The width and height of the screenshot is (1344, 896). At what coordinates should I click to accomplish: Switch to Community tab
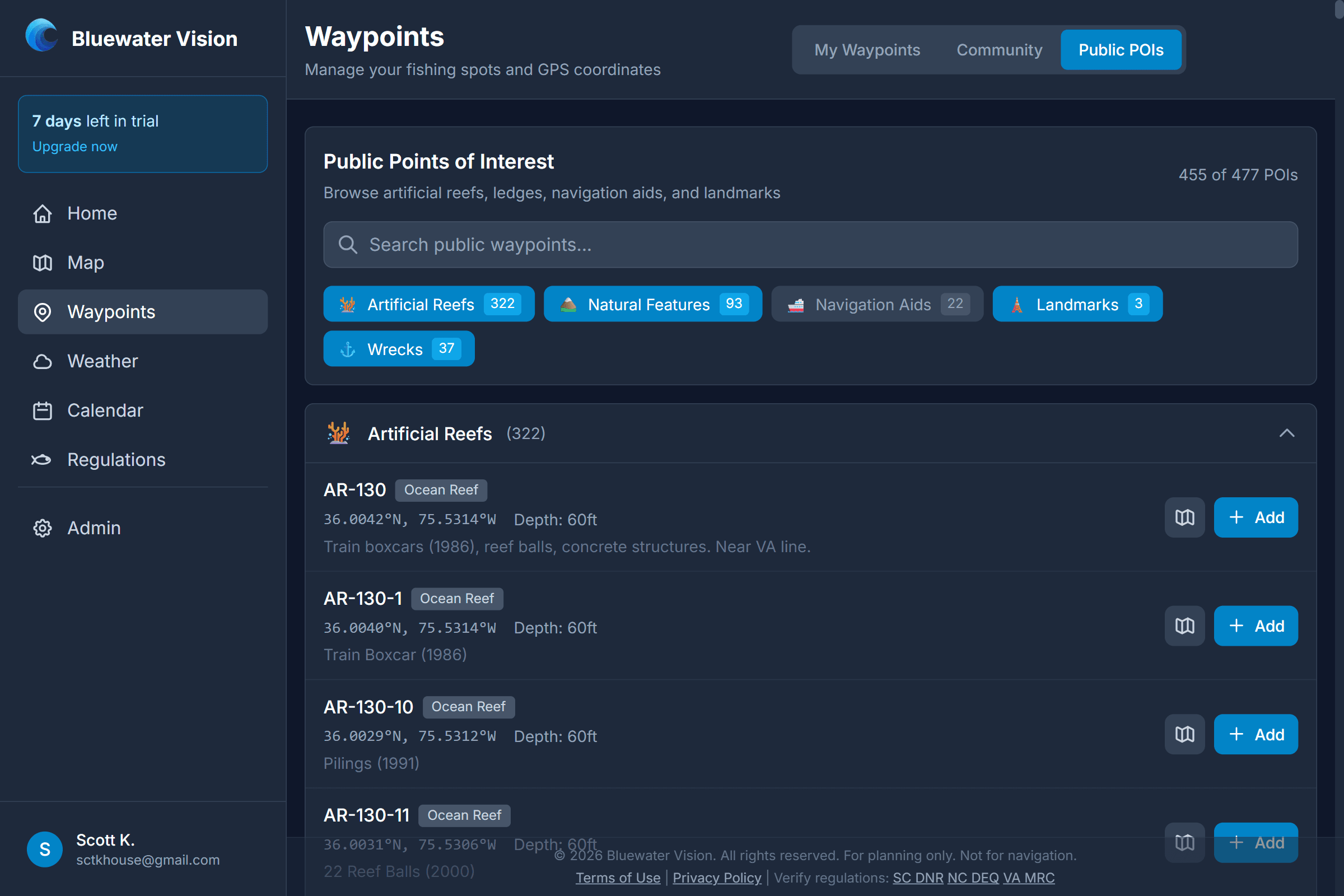click(x=999, y=50)
